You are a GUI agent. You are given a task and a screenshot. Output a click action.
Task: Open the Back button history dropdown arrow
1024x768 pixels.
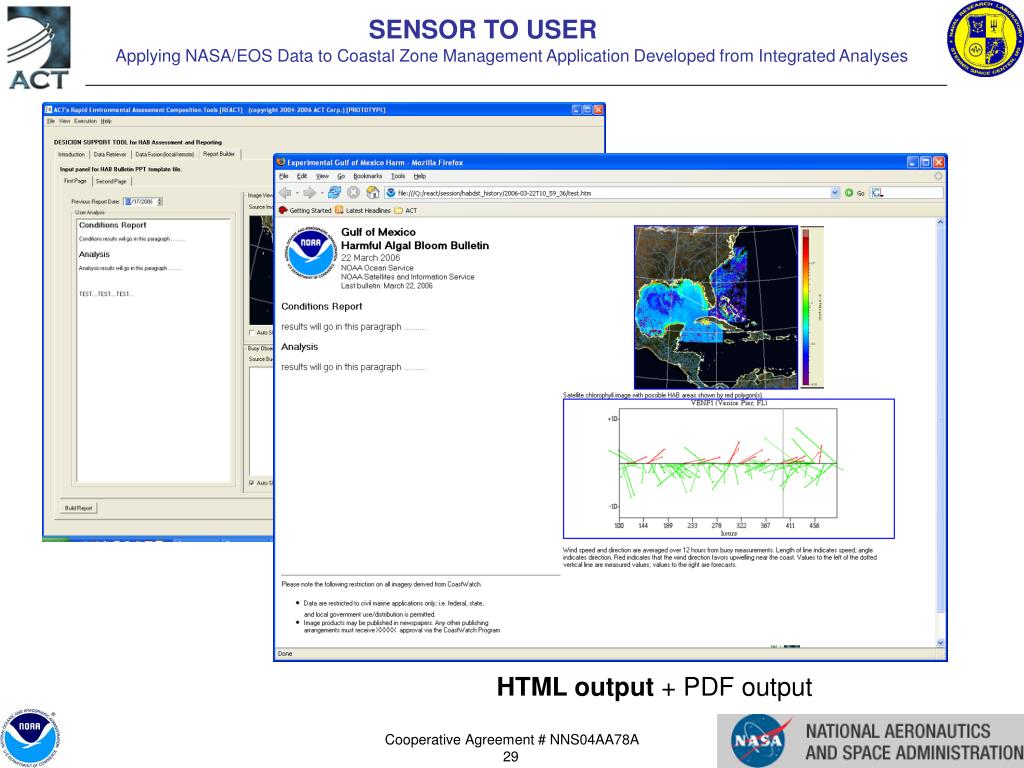click(x=296, y=193)
